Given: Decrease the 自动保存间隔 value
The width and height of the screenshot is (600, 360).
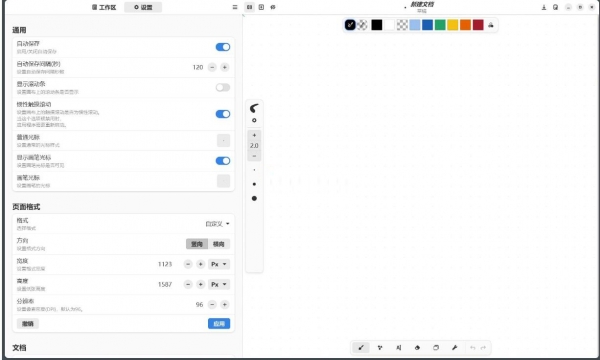Looking at the screenshot, I should point(212,67).
